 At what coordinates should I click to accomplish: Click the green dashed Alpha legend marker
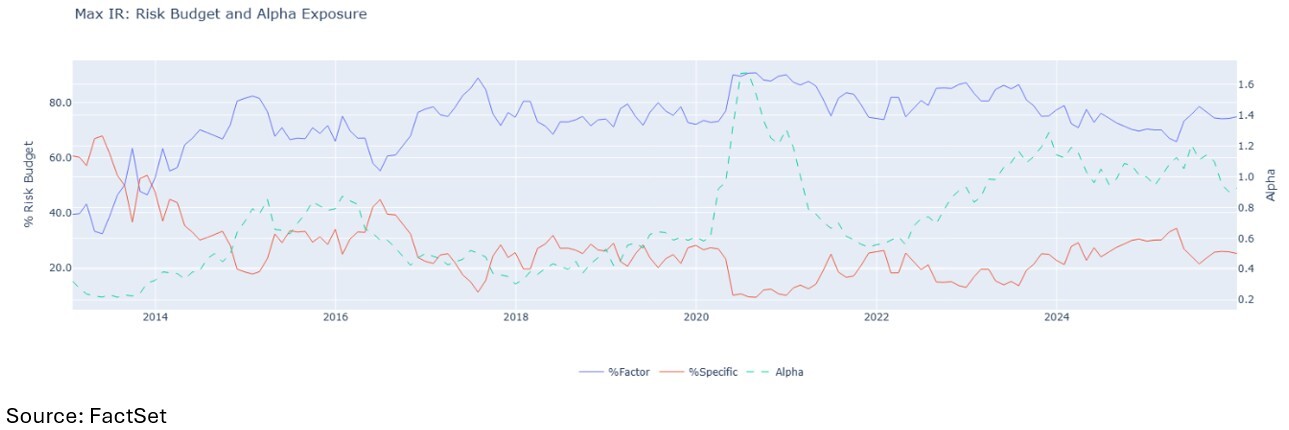[x=758, y=372]
